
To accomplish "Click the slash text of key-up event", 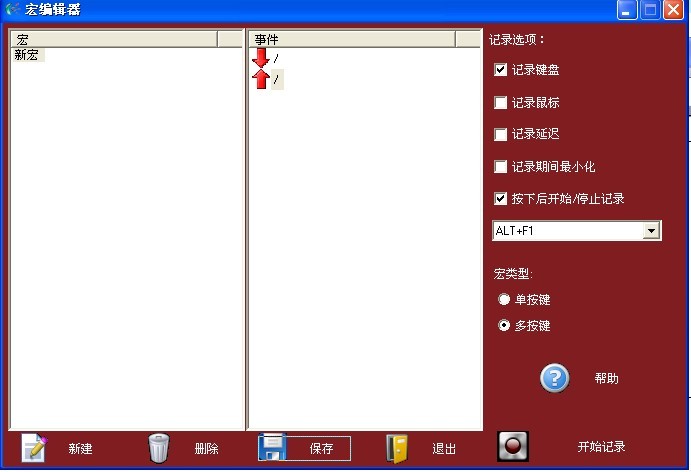I will (276, 79).
